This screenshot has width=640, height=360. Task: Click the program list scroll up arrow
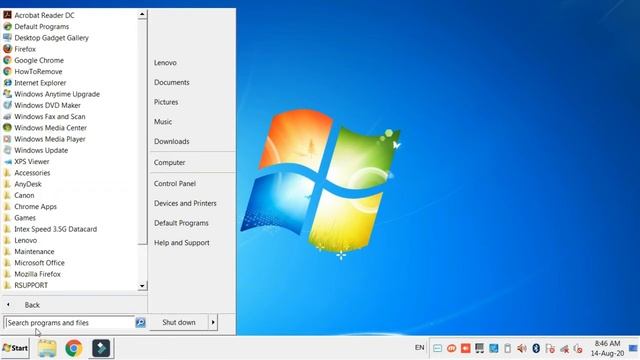pos(142,15)
